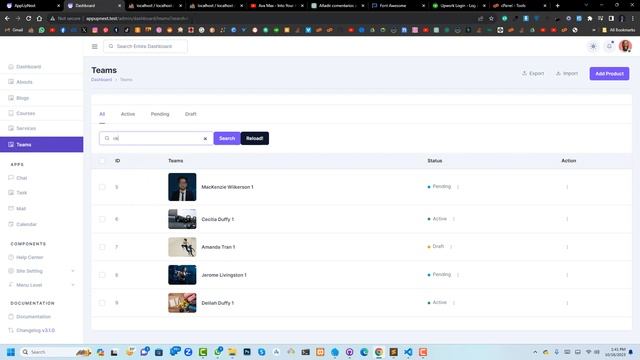Viewport: 640px width, 360px height.
Task: Focus the teams search input
Action: point(157,138)
